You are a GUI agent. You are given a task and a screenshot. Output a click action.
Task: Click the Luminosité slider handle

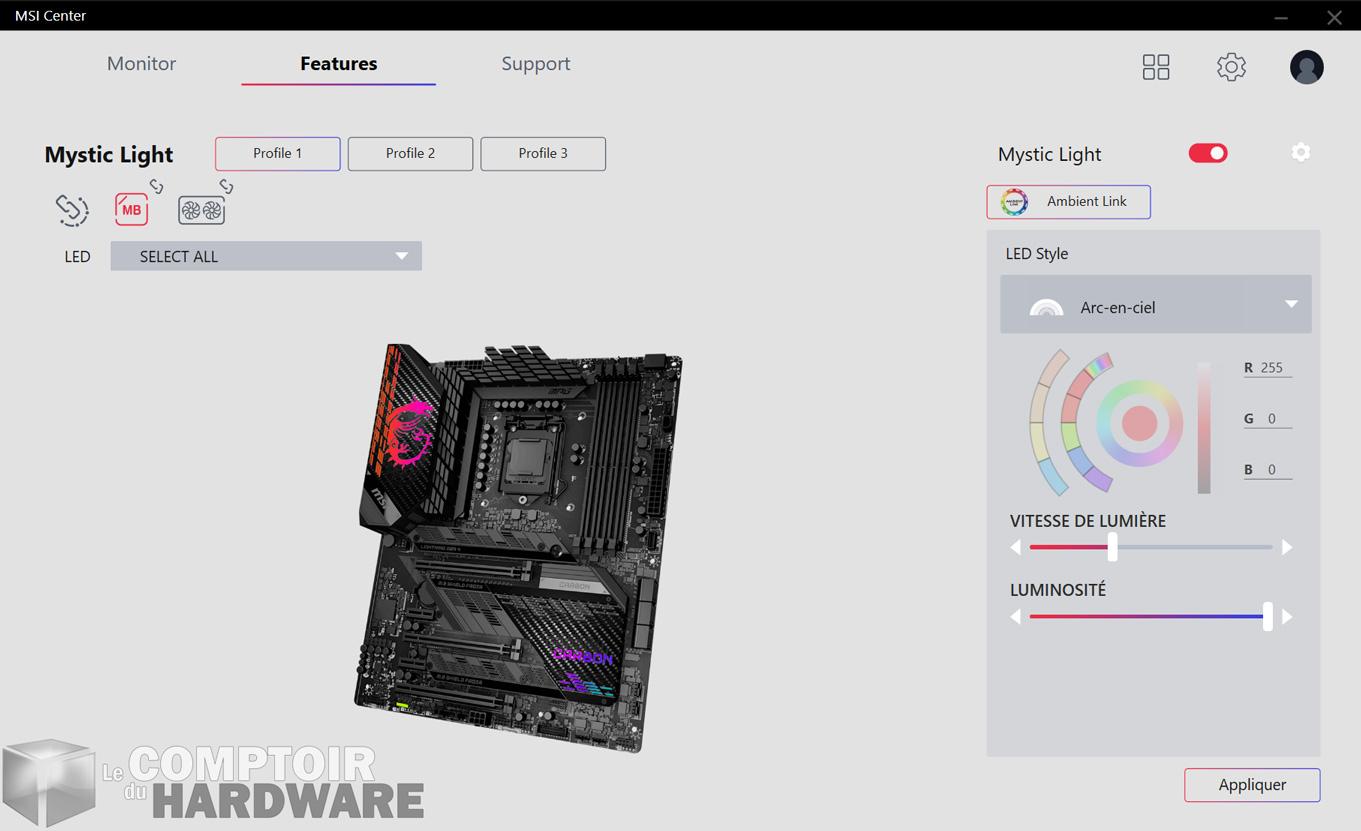pyautogui.click(x=1267, y=616)
